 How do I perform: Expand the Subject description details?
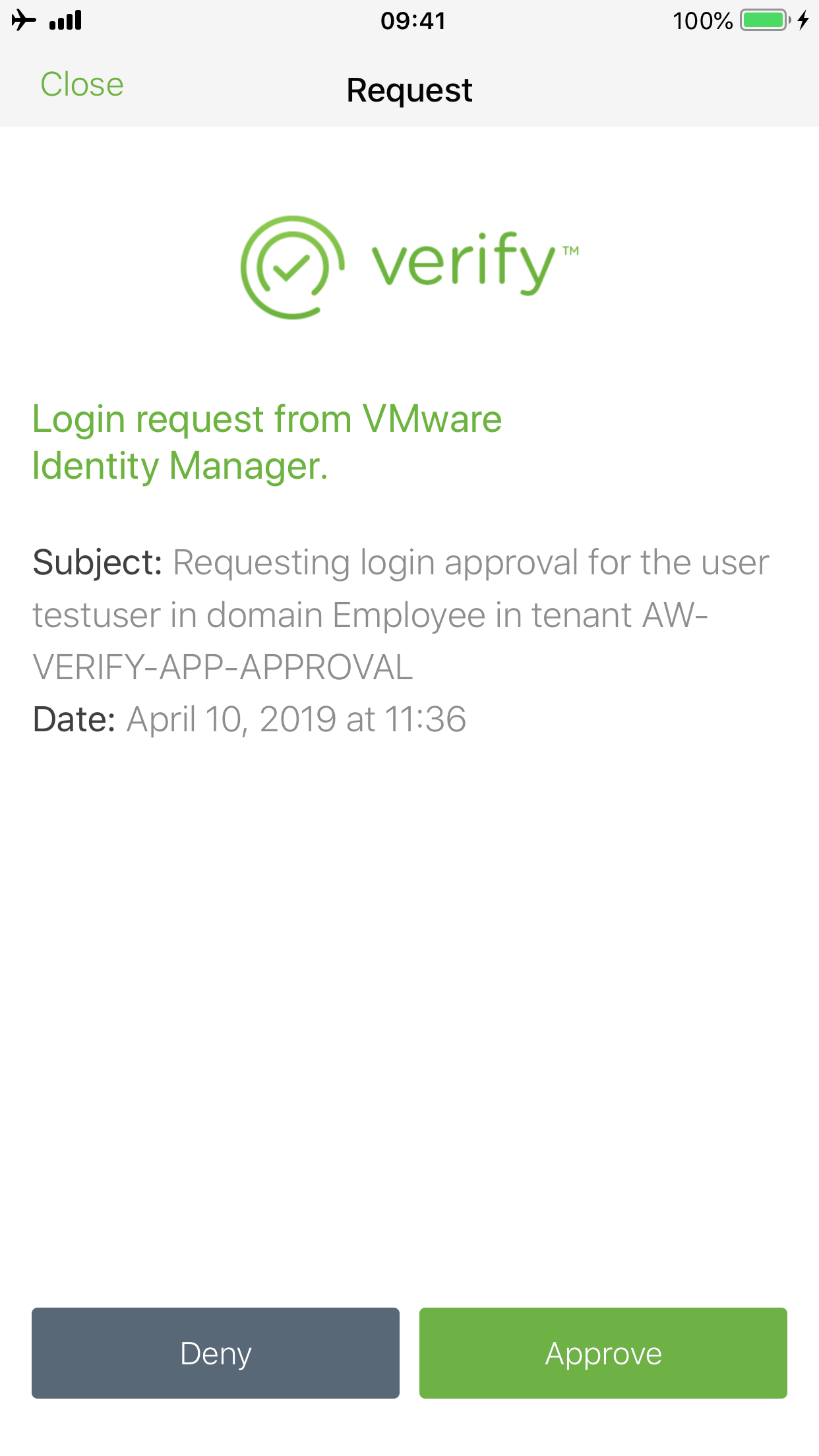tap(400, 613)
